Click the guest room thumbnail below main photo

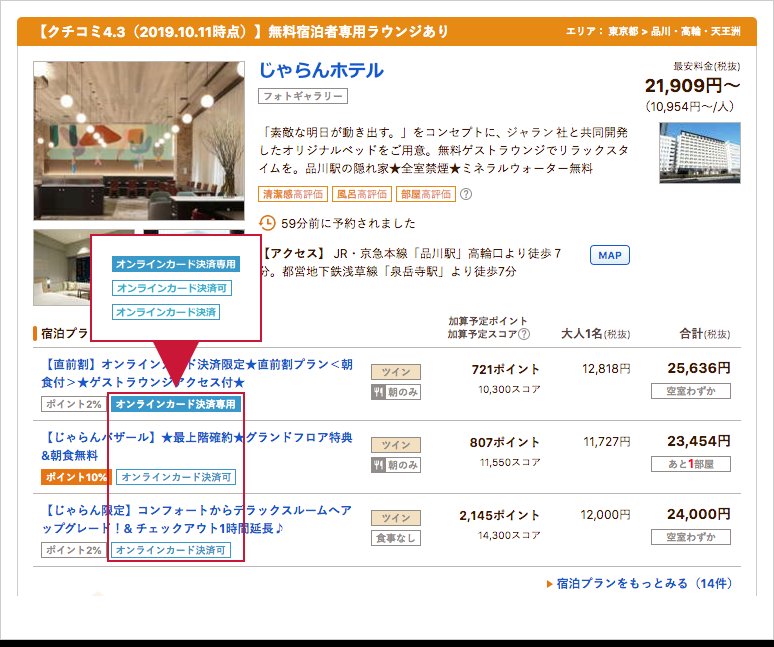[x=62, y=267]
